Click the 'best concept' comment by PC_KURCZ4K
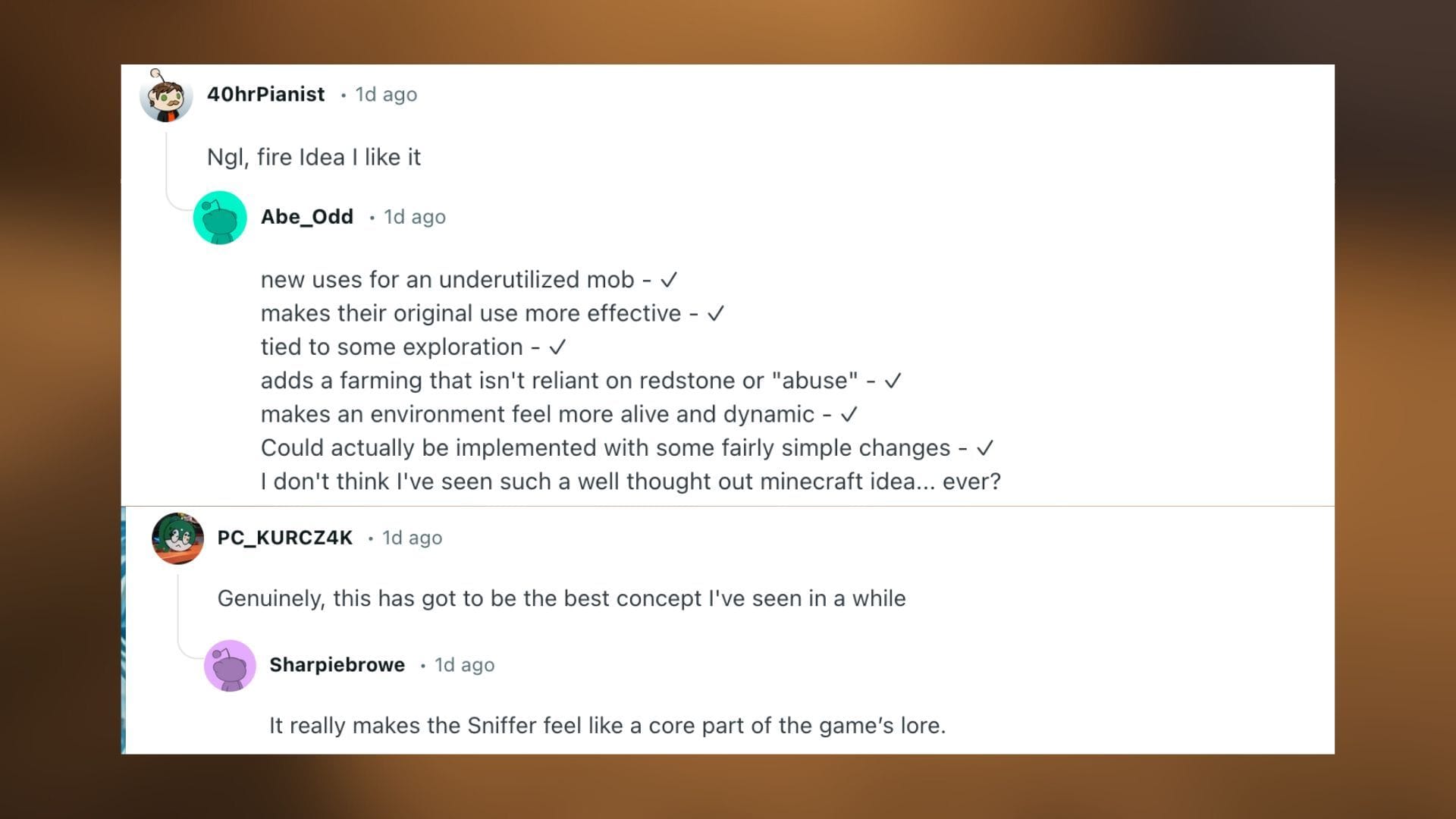1456x819 pixels. pyautogui.click(x=561, y=598)
